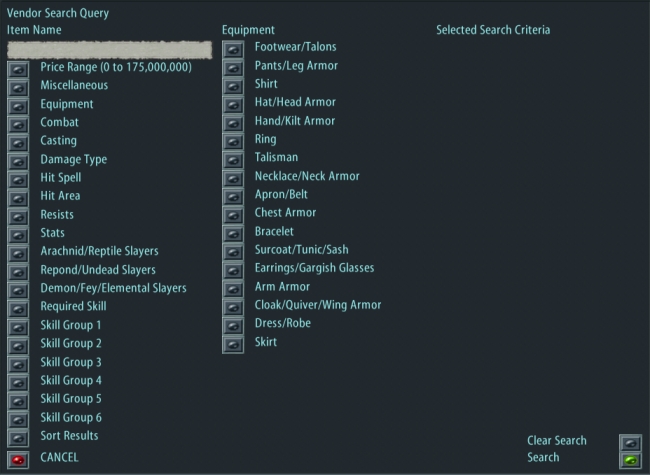650x475 pixels.
Task: Open the Required Skill category
Action: pos(18,309)
